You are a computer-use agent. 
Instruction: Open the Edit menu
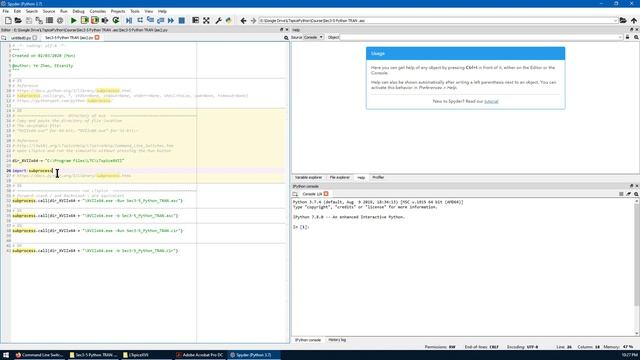[17, 11]
